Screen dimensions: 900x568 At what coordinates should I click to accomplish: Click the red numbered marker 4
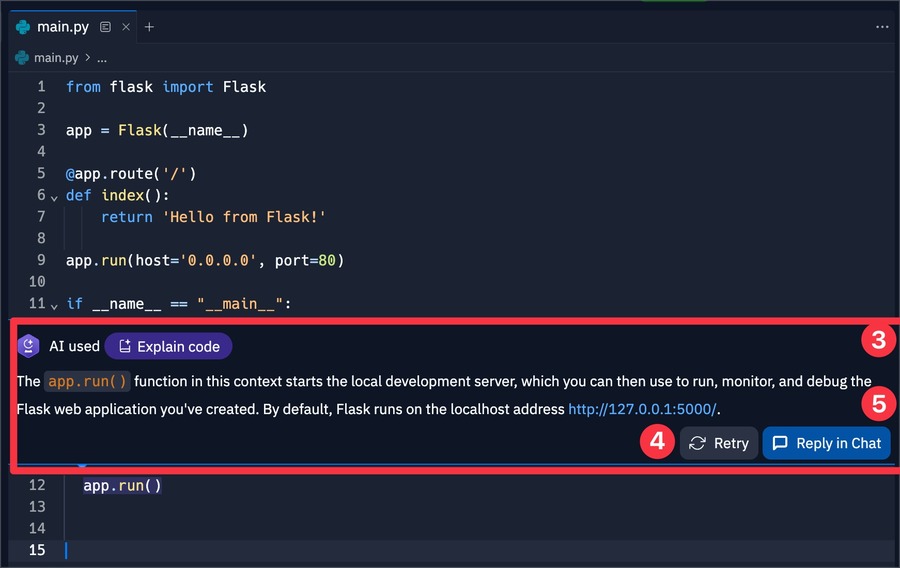(x=657, y=441)
